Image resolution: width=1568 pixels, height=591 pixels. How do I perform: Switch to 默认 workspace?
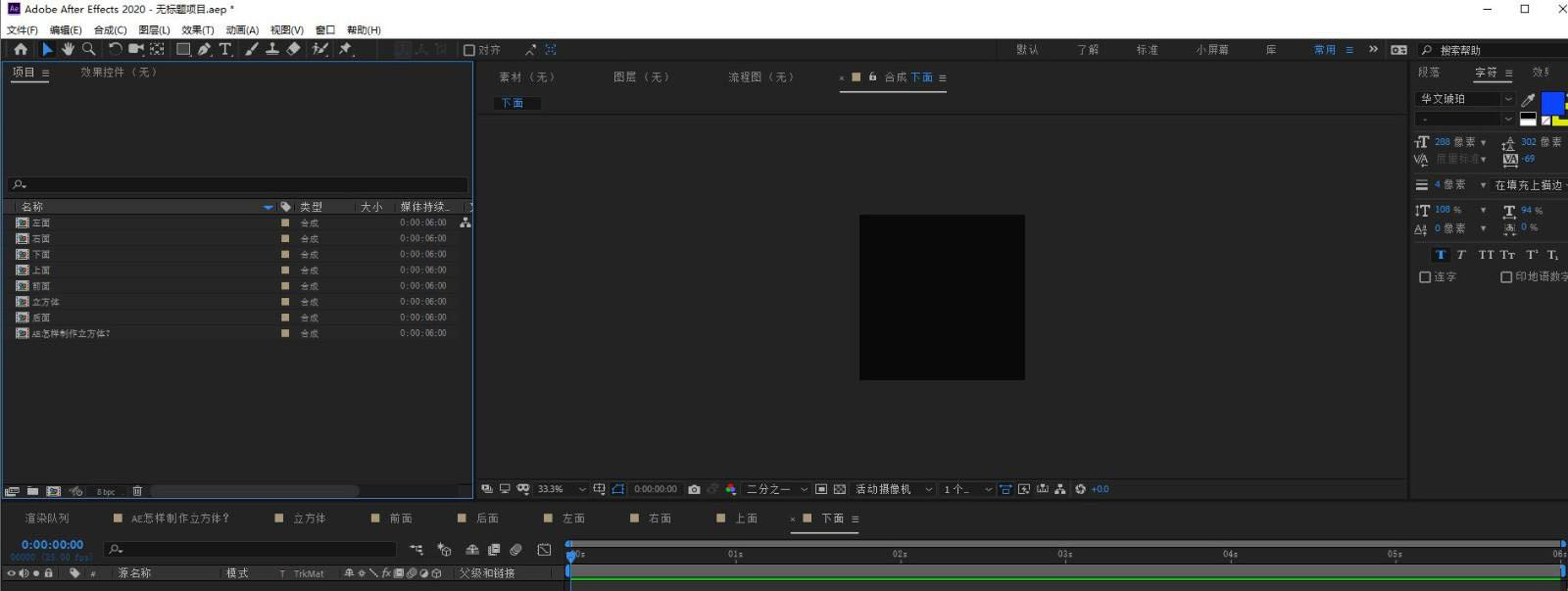pyautogui.click(x=1027, y=50)
